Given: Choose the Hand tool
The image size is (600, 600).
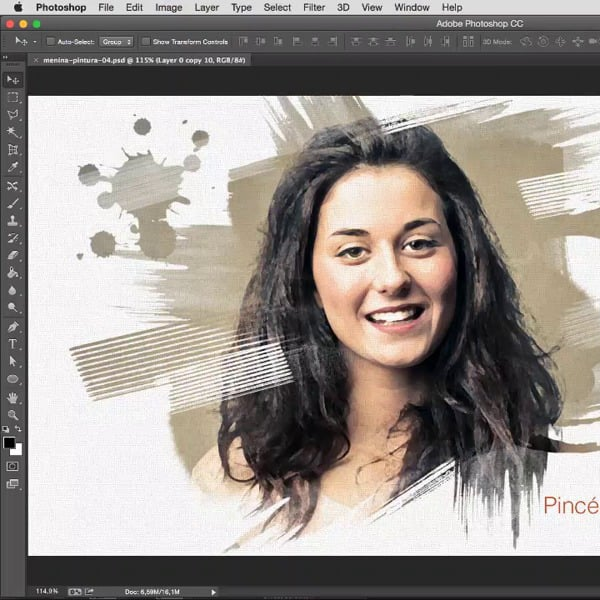Looking at the screenshot, I should coord(13,398).
